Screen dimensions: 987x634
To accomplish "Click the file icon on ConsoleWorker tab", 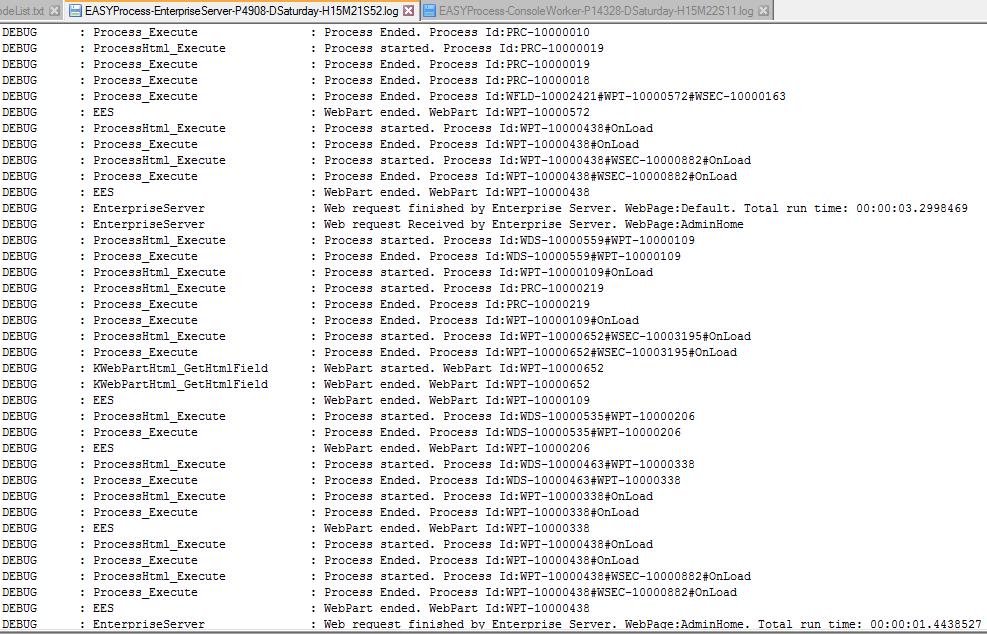I will point(429,11).
